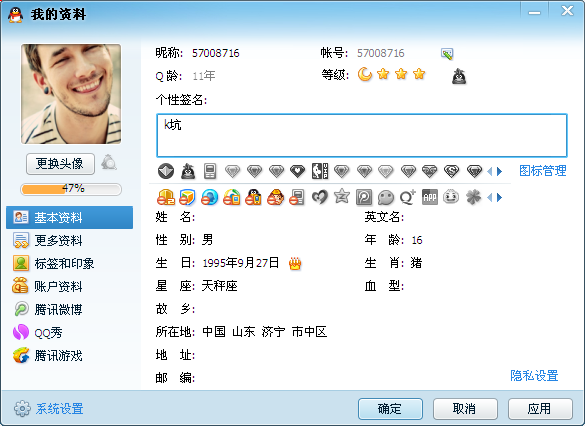Click the gray avatar decoration icon beside 更换头像
The width and height of the screenshot is (585, 426).
coord(109,163)
